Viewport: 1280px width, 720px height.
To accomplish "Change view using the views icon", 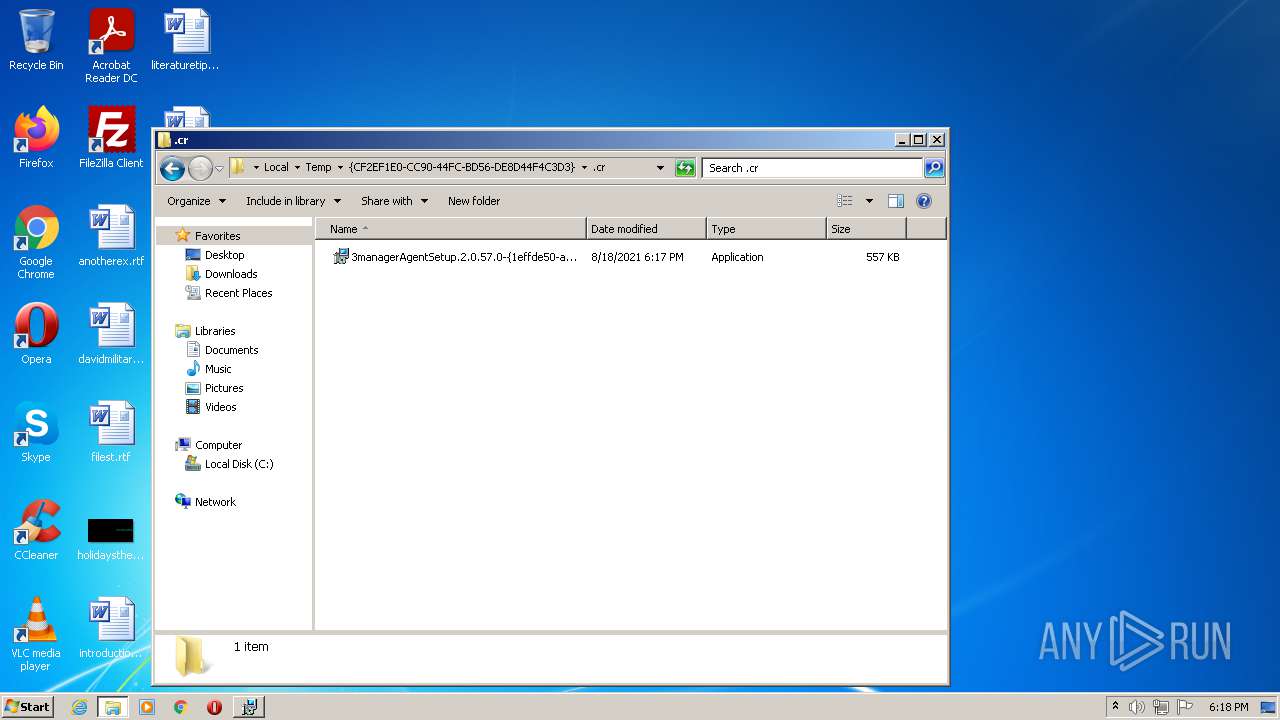I will pyautogui.click(x=845, y=201).
